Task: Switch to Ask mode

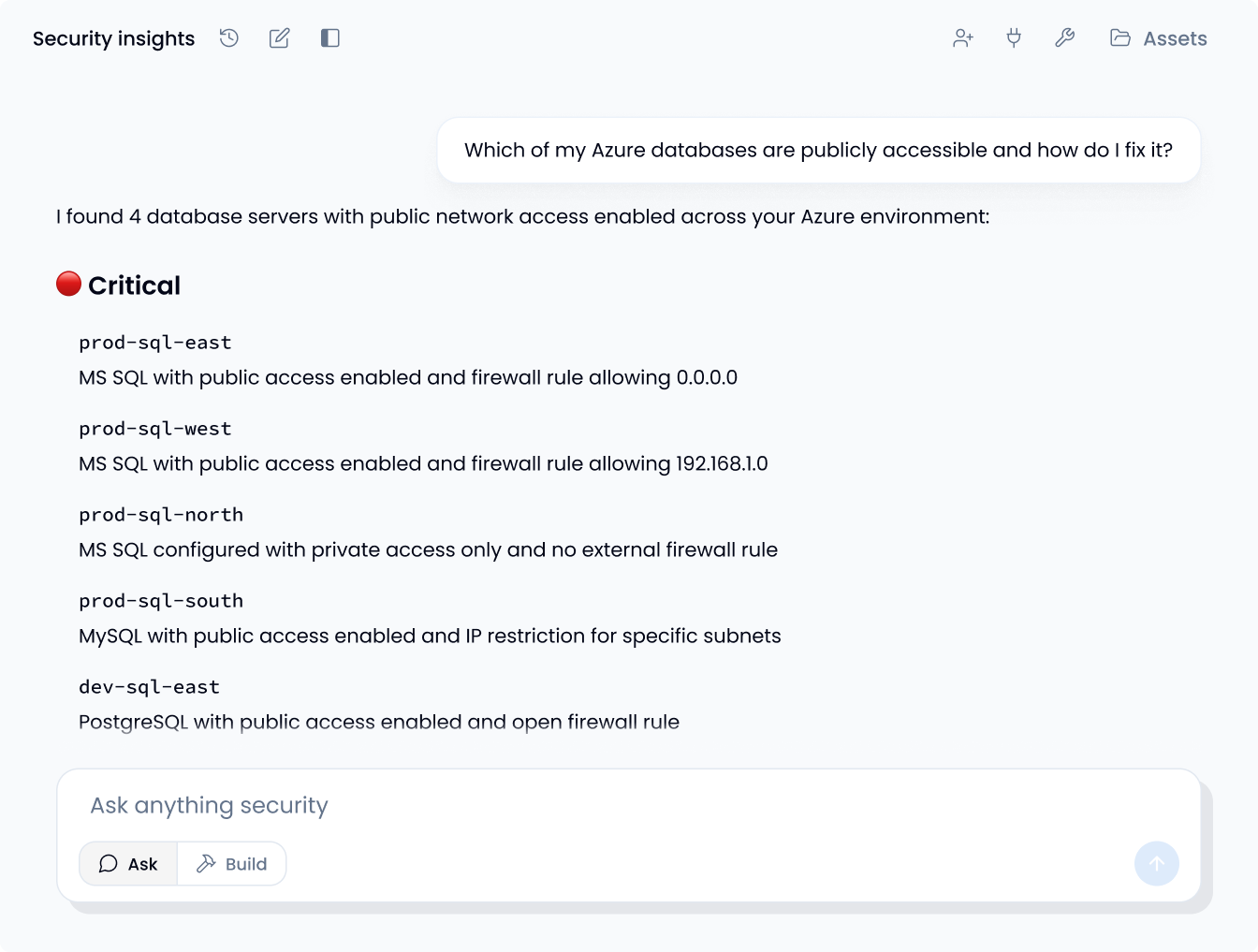Action: (x=128, y=864)
